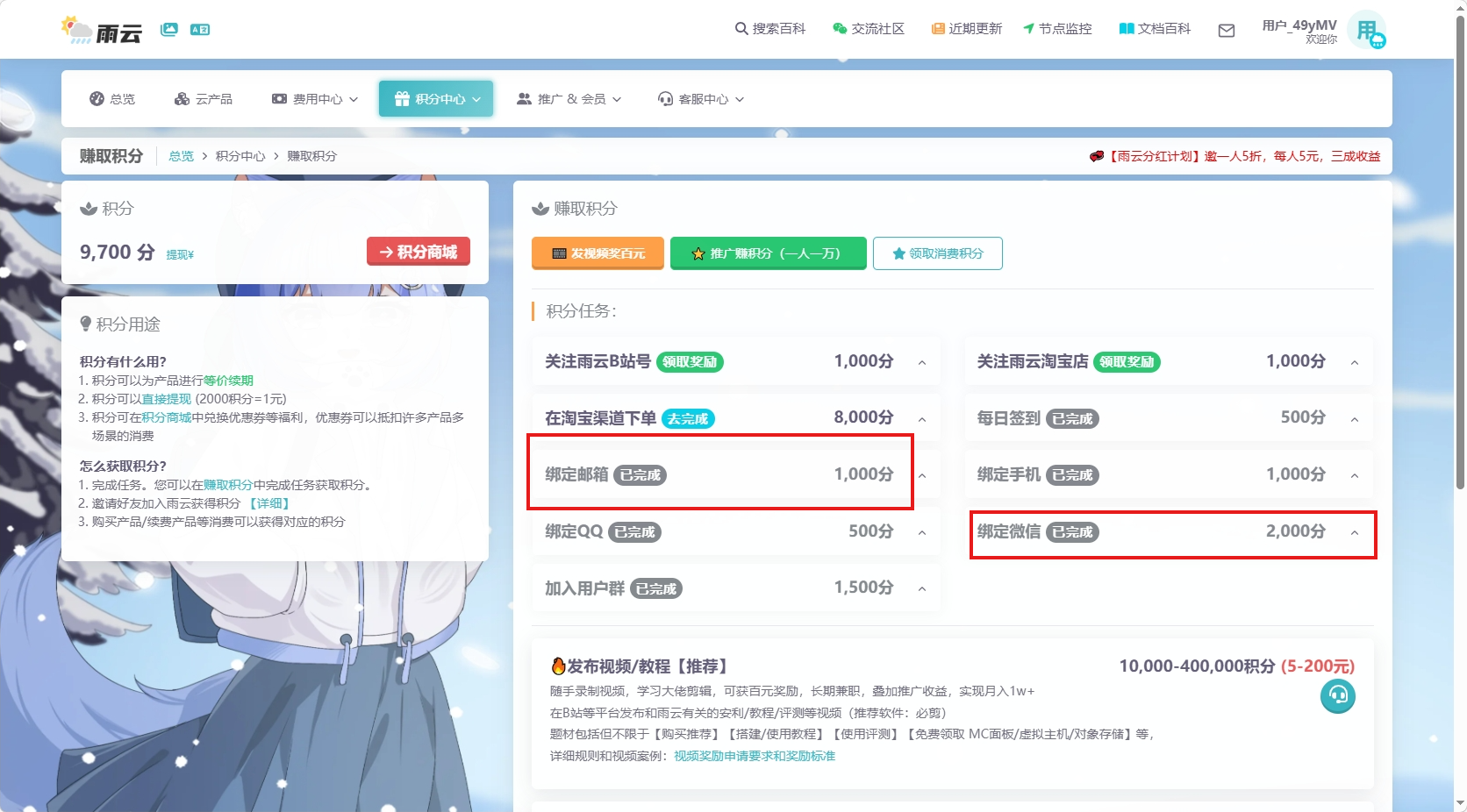Click 10,000-400,000积分 (5-200元) reward text
Screen dimensions: 1467x812
point(1237,666)
